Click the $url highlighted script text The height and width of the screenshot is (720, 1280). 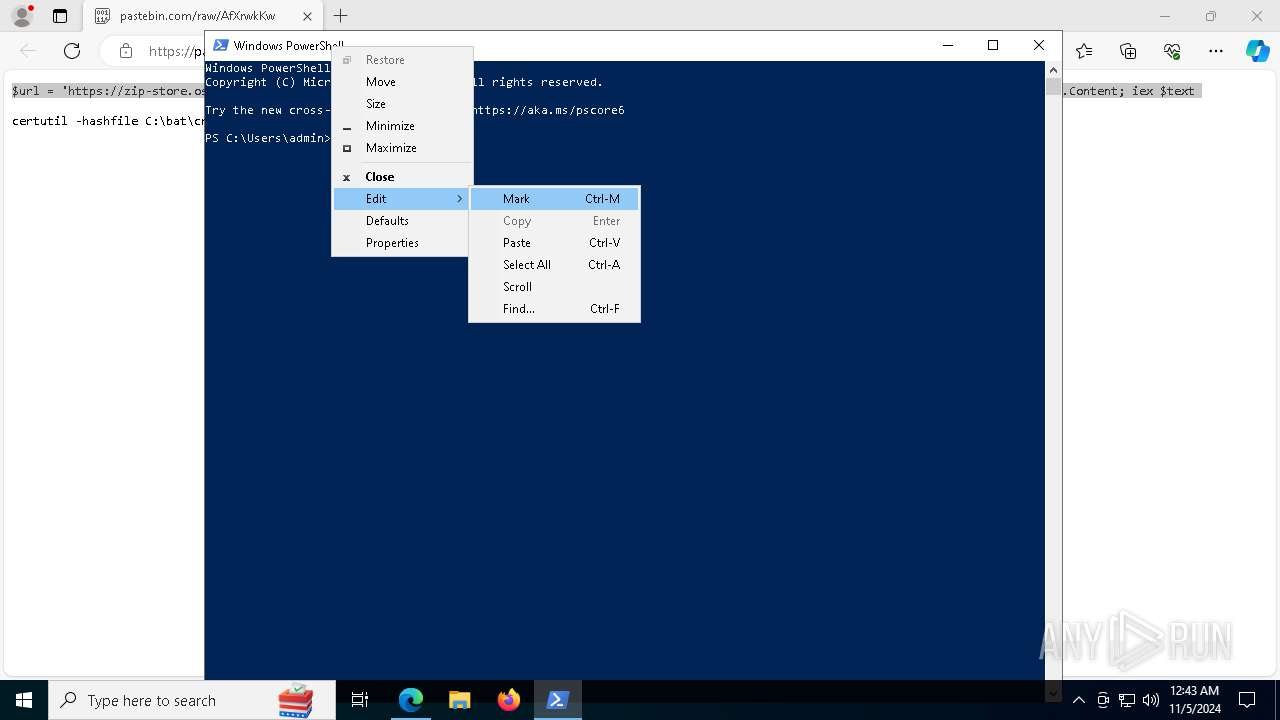(108, 91)
